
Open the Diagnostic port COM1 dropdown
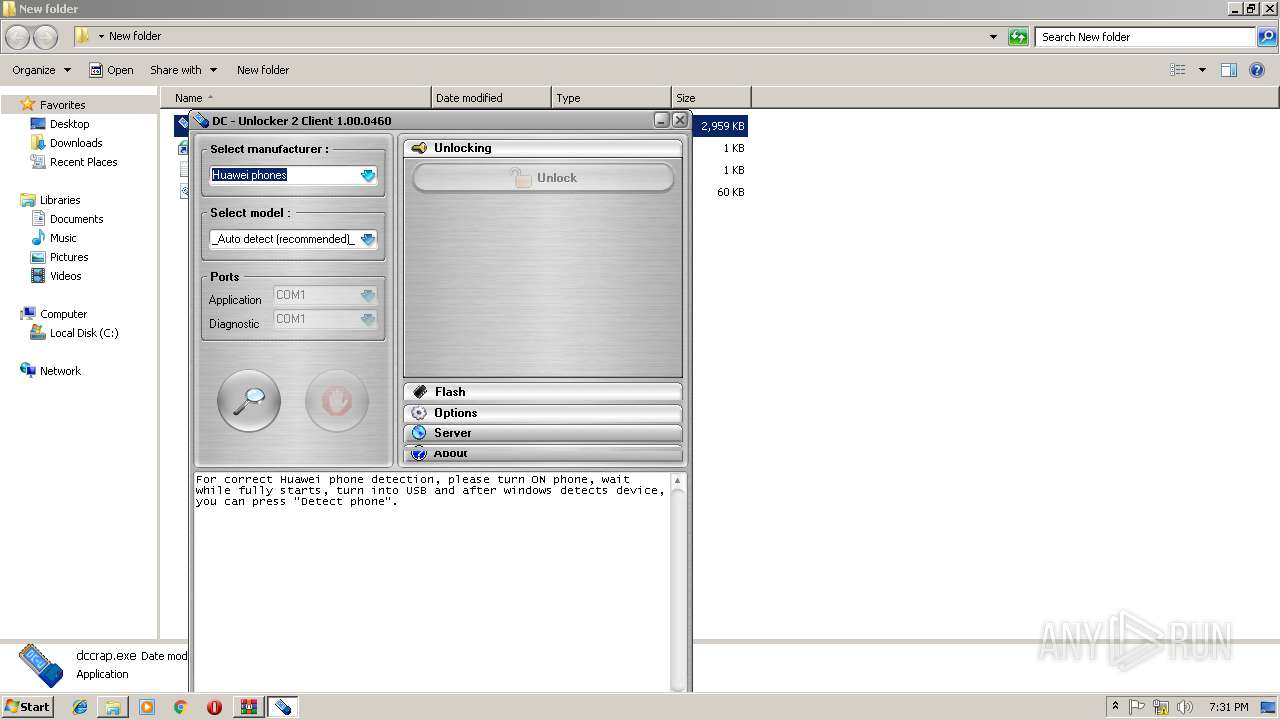pyautogui.click(x=367, y=319)
